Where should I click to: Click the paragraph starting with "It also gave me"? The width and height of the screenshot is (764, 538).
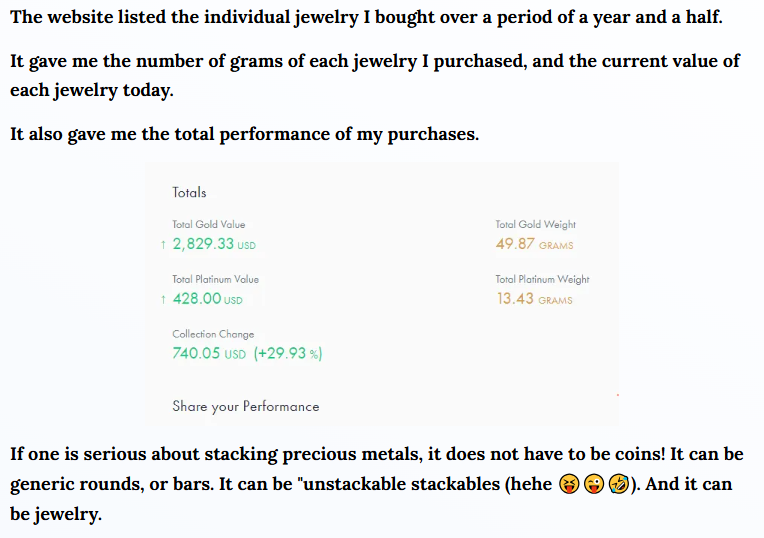pos(245,134)
